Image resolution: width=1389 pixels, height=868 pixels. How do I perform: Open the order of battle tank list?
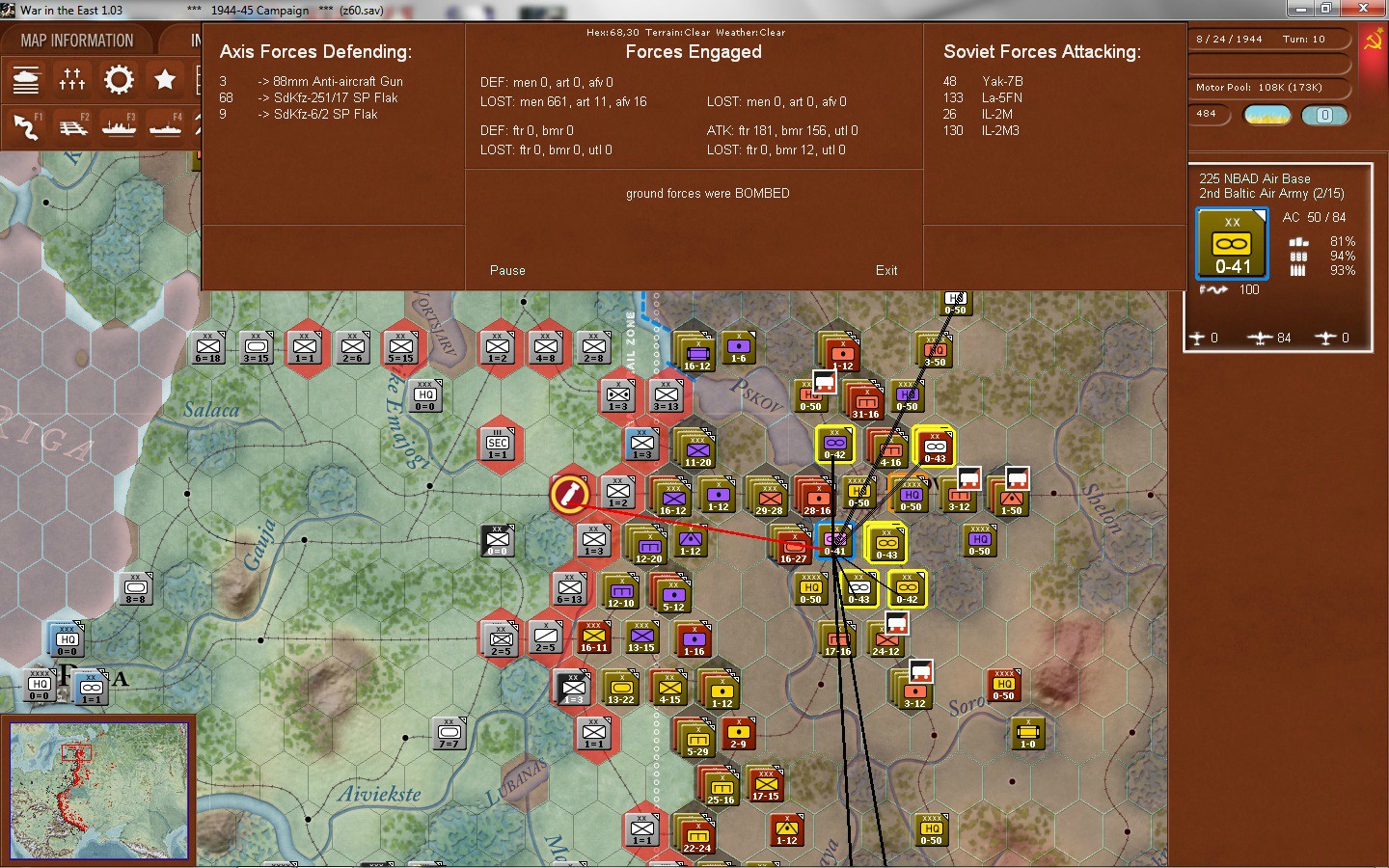(26, 79)
